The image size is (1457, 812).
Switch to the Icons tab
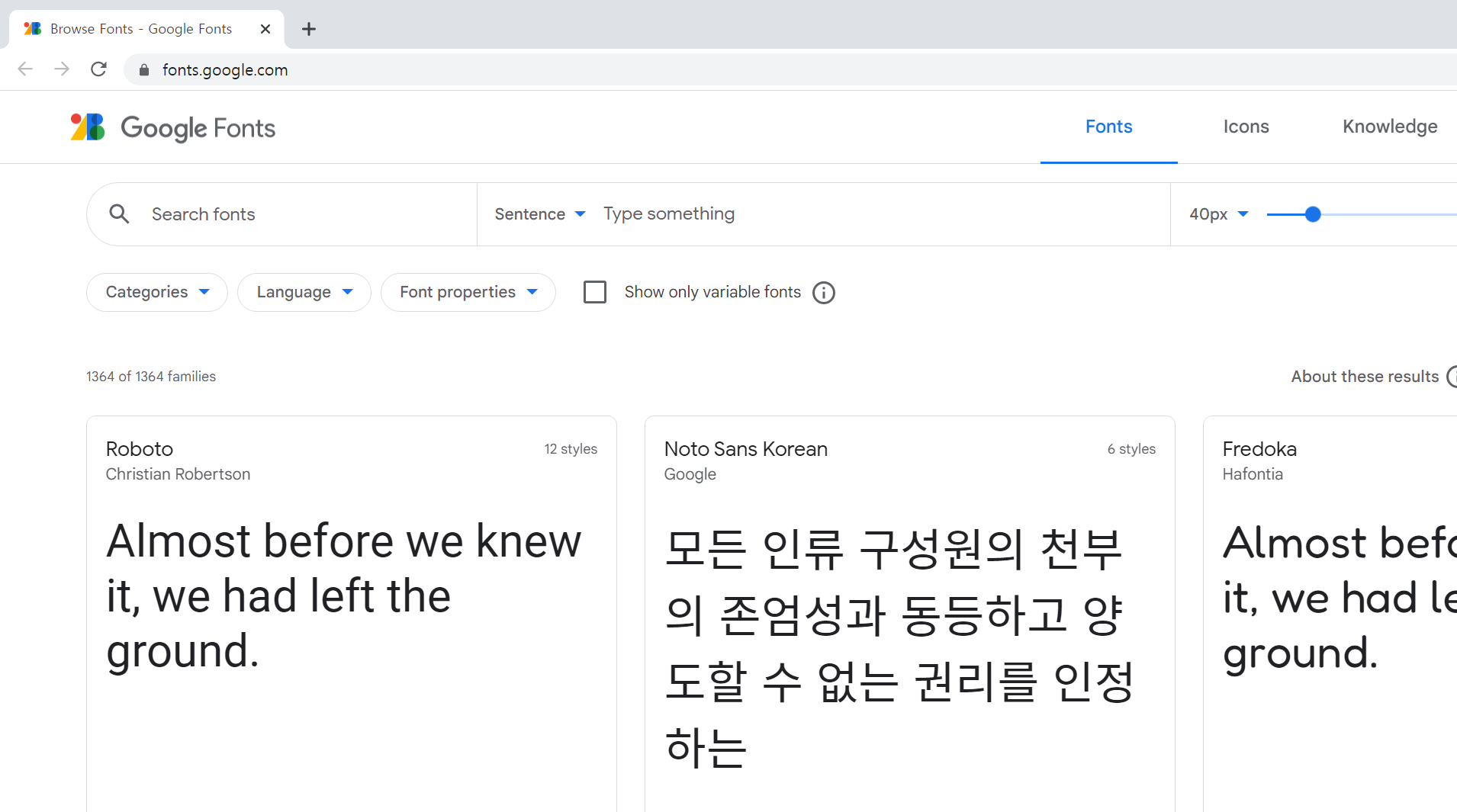(1246, 127)
